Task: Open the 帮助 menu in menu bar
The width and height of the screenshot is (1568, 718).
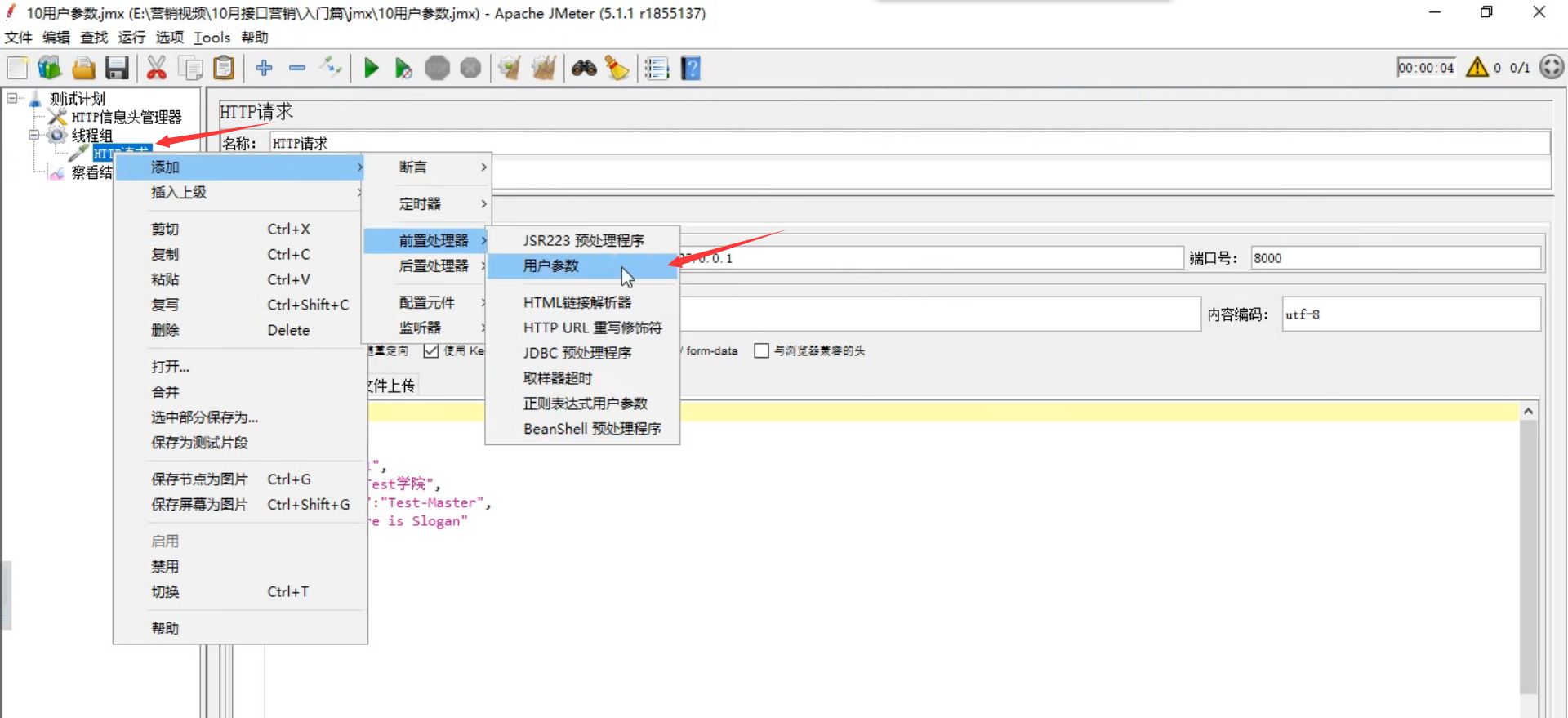Action: [255, 38]
